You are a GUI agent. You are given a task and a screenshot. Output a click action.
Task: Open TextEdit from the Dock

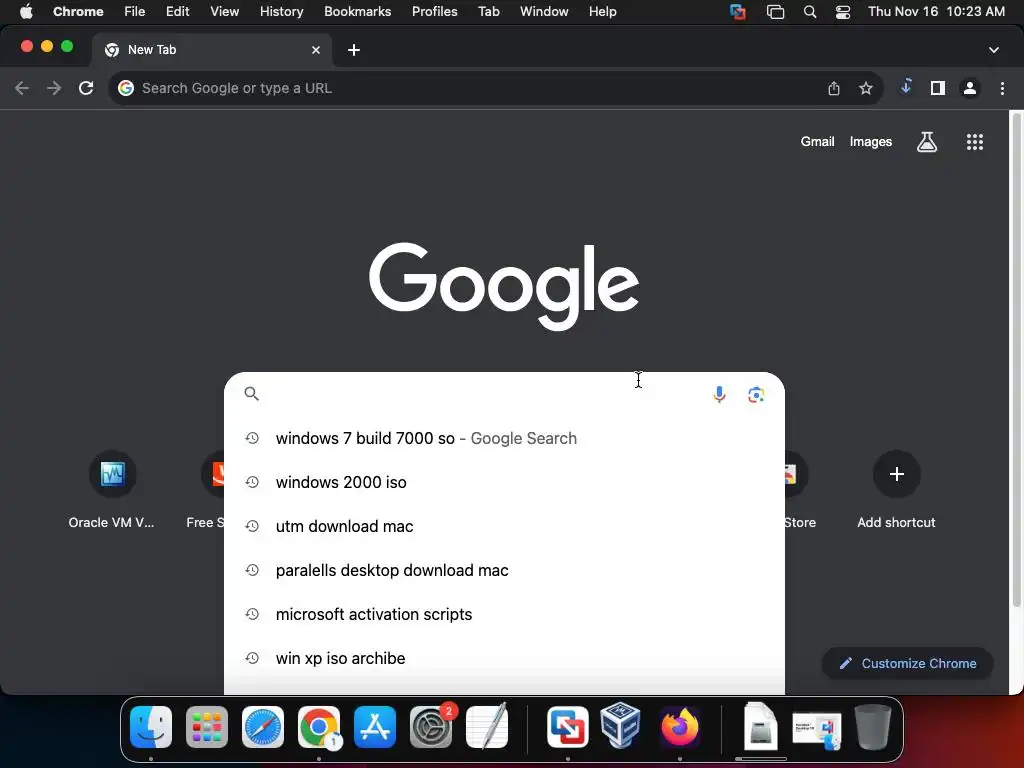point(487,727)
